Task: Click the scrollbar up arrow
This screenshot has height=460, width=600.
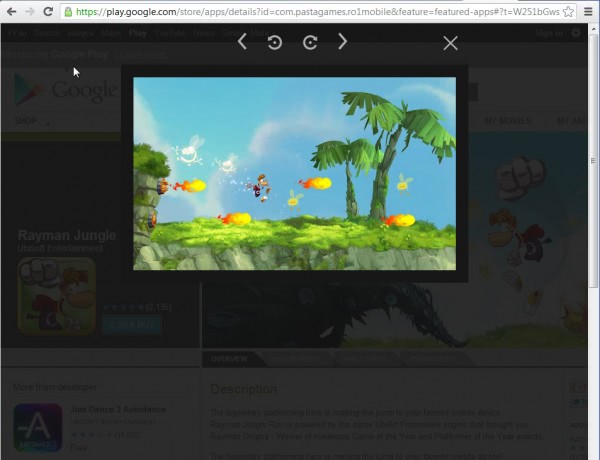Action: (594, 29)
